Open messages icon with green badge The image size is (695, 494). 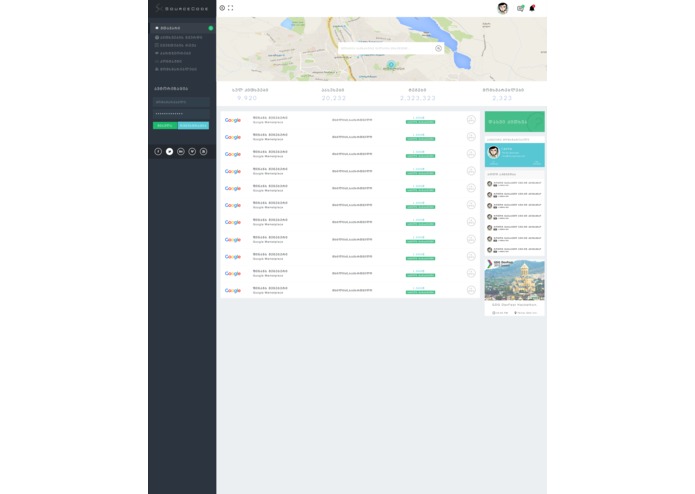pyautogui.click(x=520, y=8)
